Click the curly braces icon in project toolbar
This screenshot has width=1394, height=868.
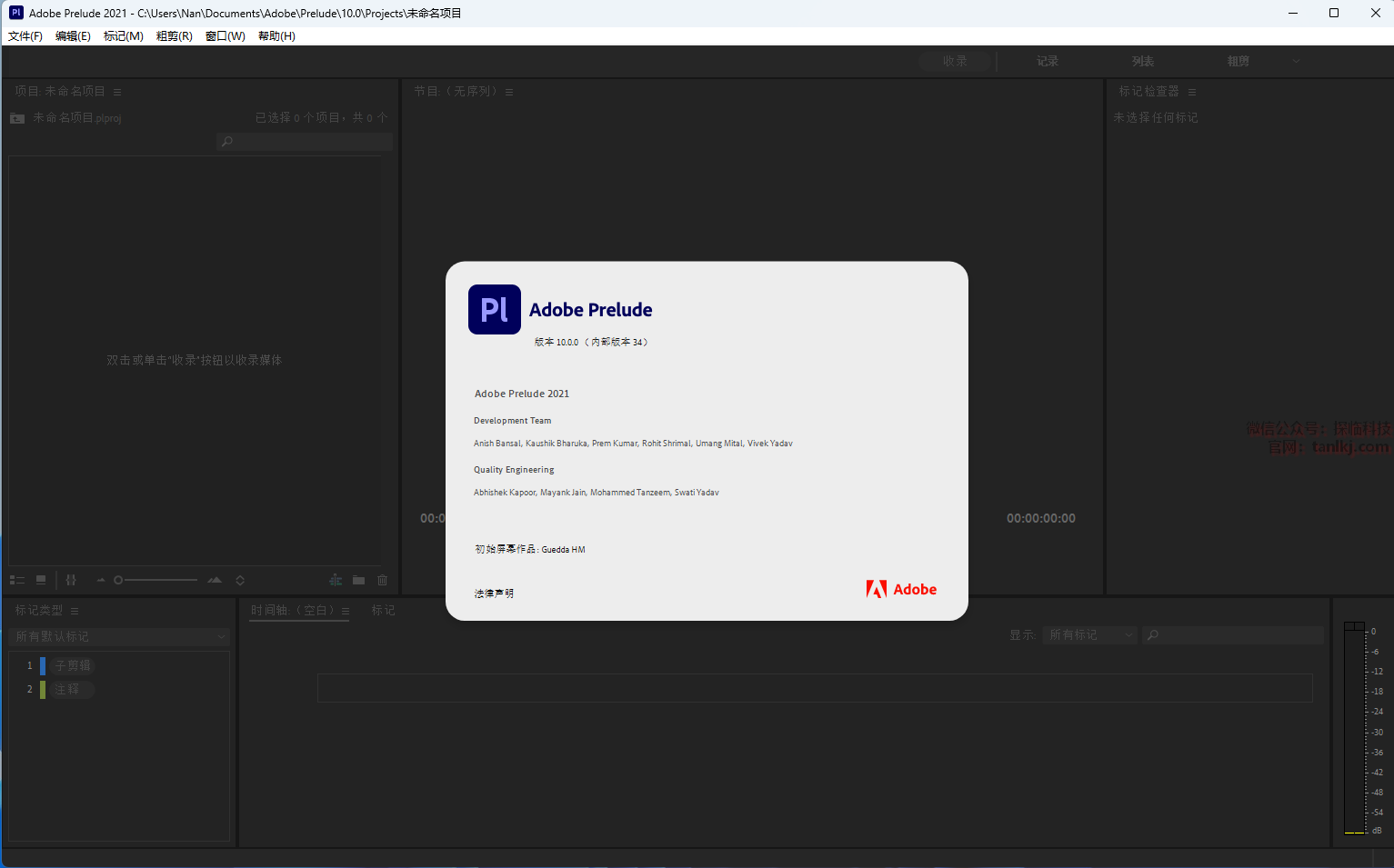(71, 580)
